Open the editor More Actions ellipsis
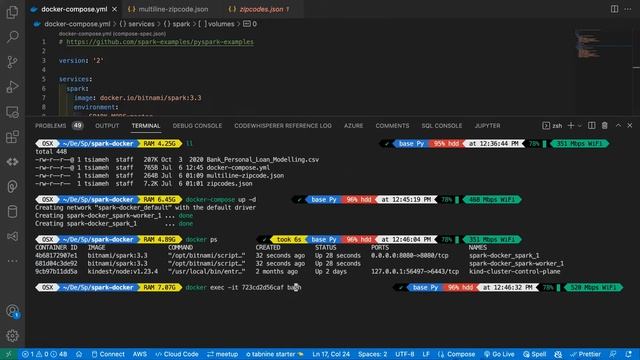The image size is (640, 360). [x=628, y=9]
